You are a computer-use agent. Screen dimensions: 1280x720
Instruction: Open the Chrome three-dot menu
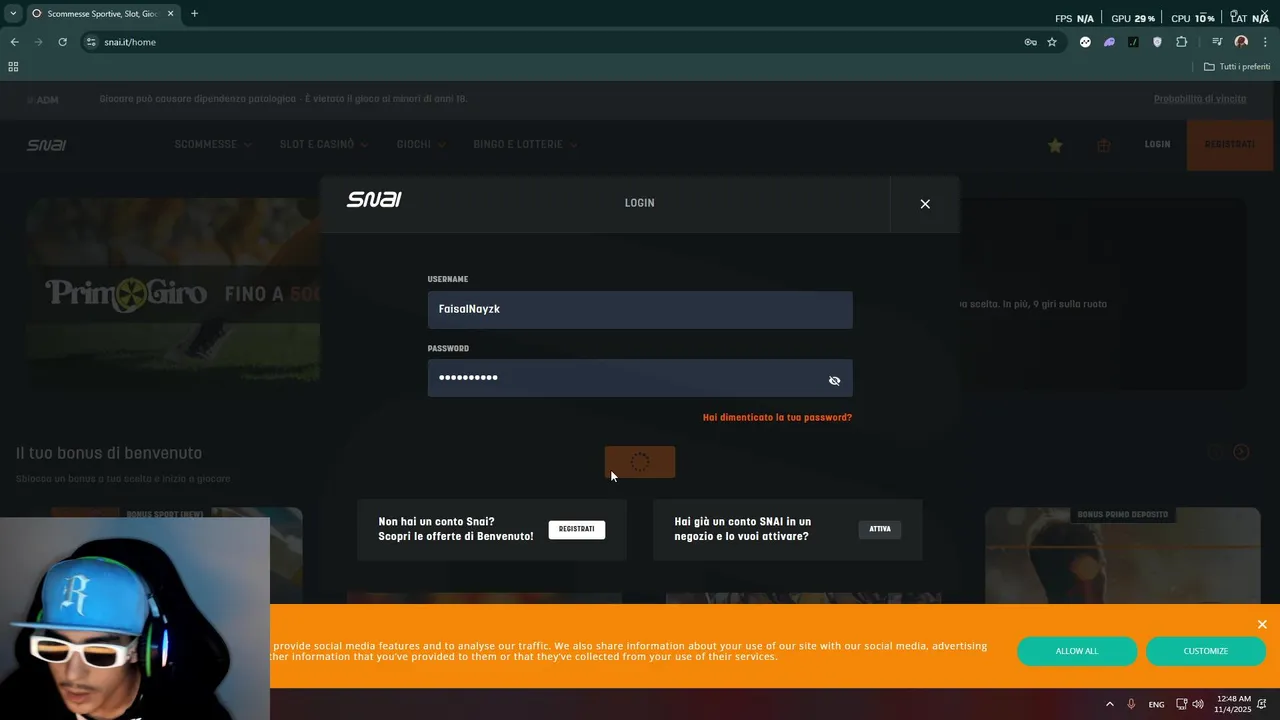1265,42
